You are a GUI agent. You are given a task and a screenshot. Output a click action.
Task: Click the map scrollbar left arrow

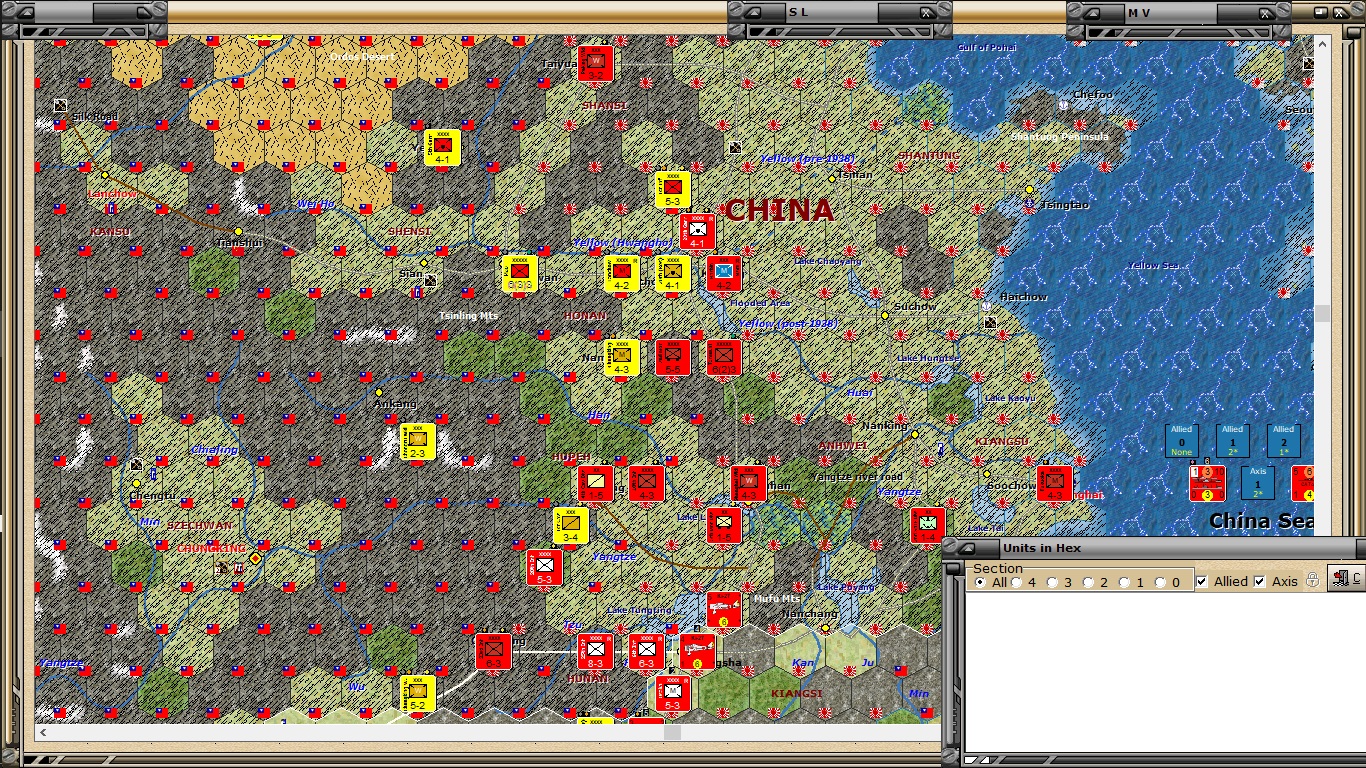(x=42, y=732)
